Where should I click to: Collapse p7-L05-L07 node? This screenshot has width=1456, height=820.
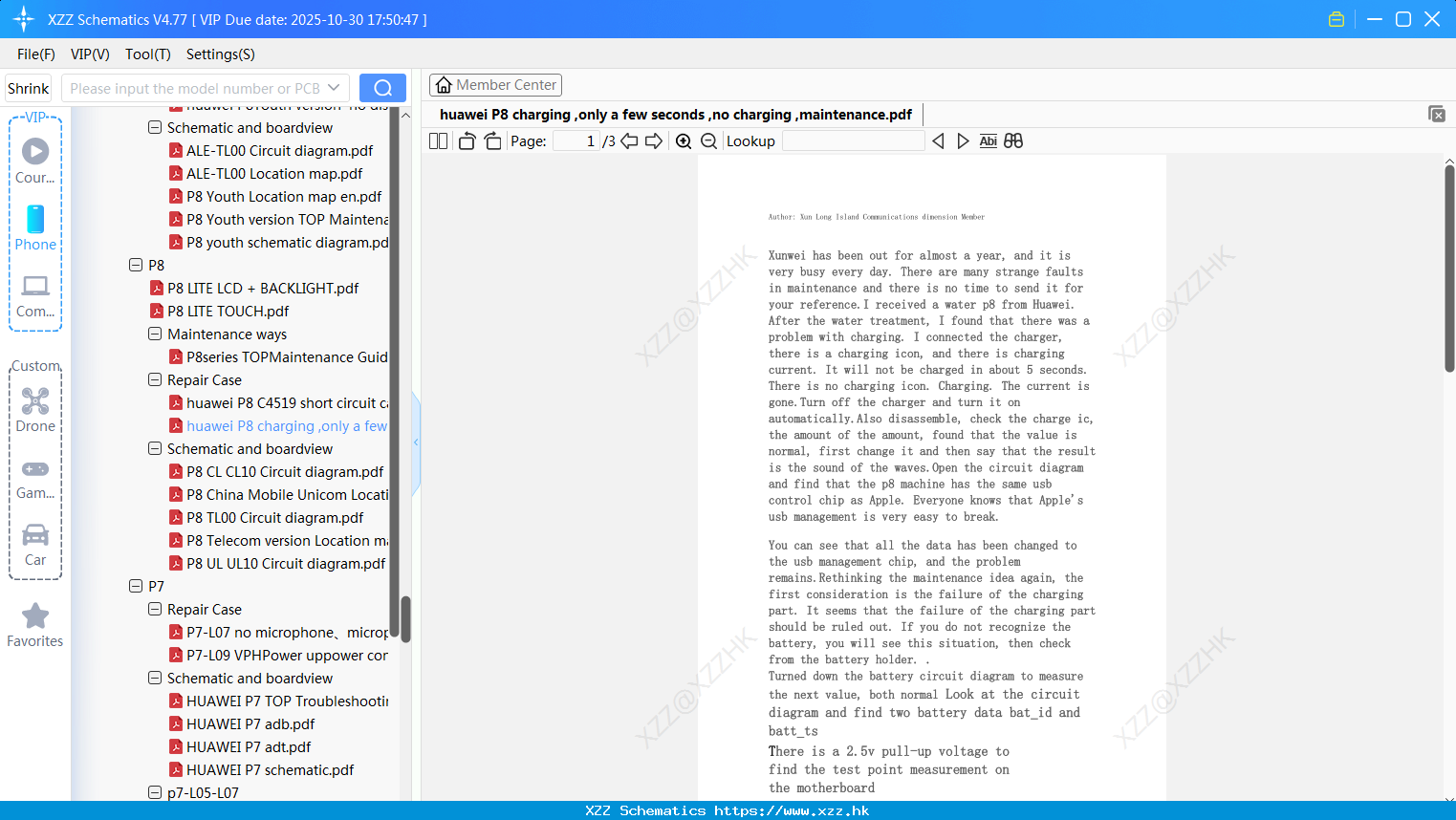click(x=155, y=792)
